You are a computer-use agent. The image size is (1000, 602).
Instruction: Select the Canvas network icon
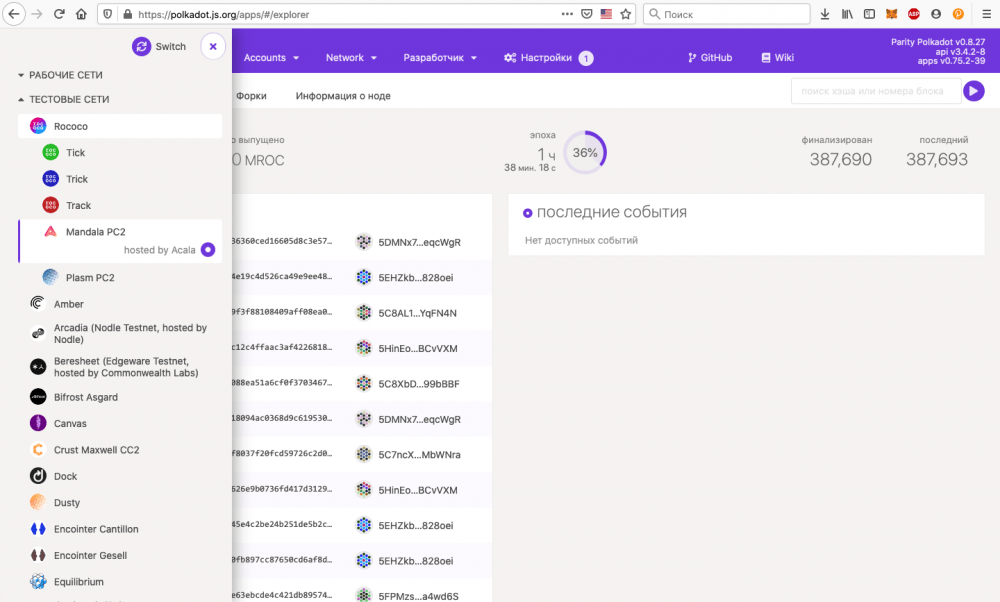(x=38, y=423)
